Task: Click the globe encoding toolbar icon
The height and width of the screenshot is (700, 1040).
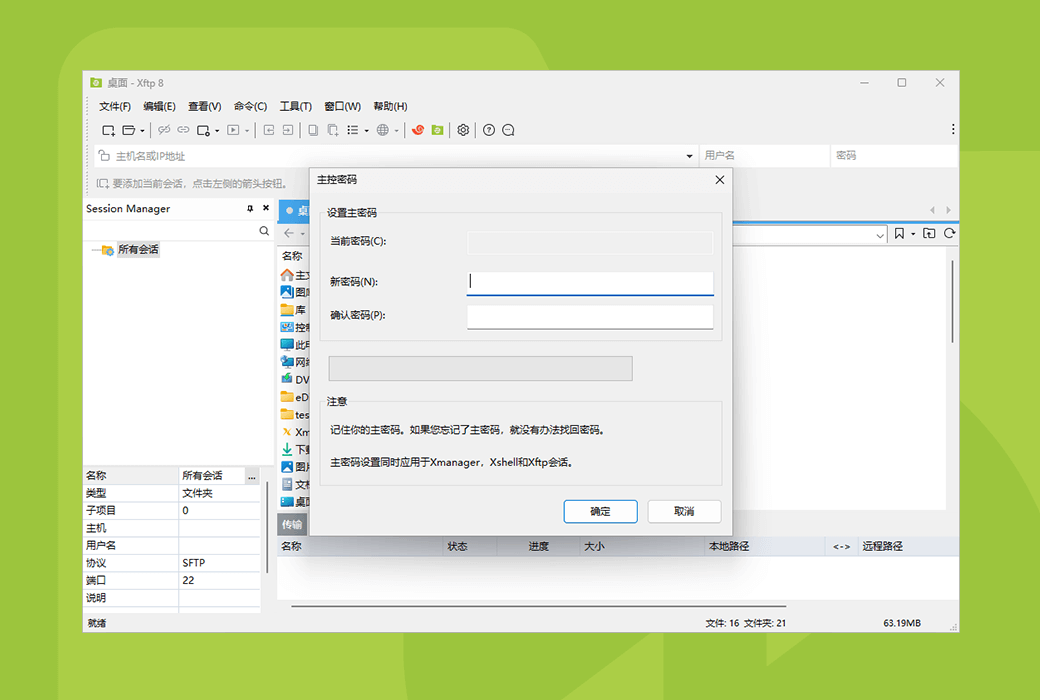Action: pos(383,130)
